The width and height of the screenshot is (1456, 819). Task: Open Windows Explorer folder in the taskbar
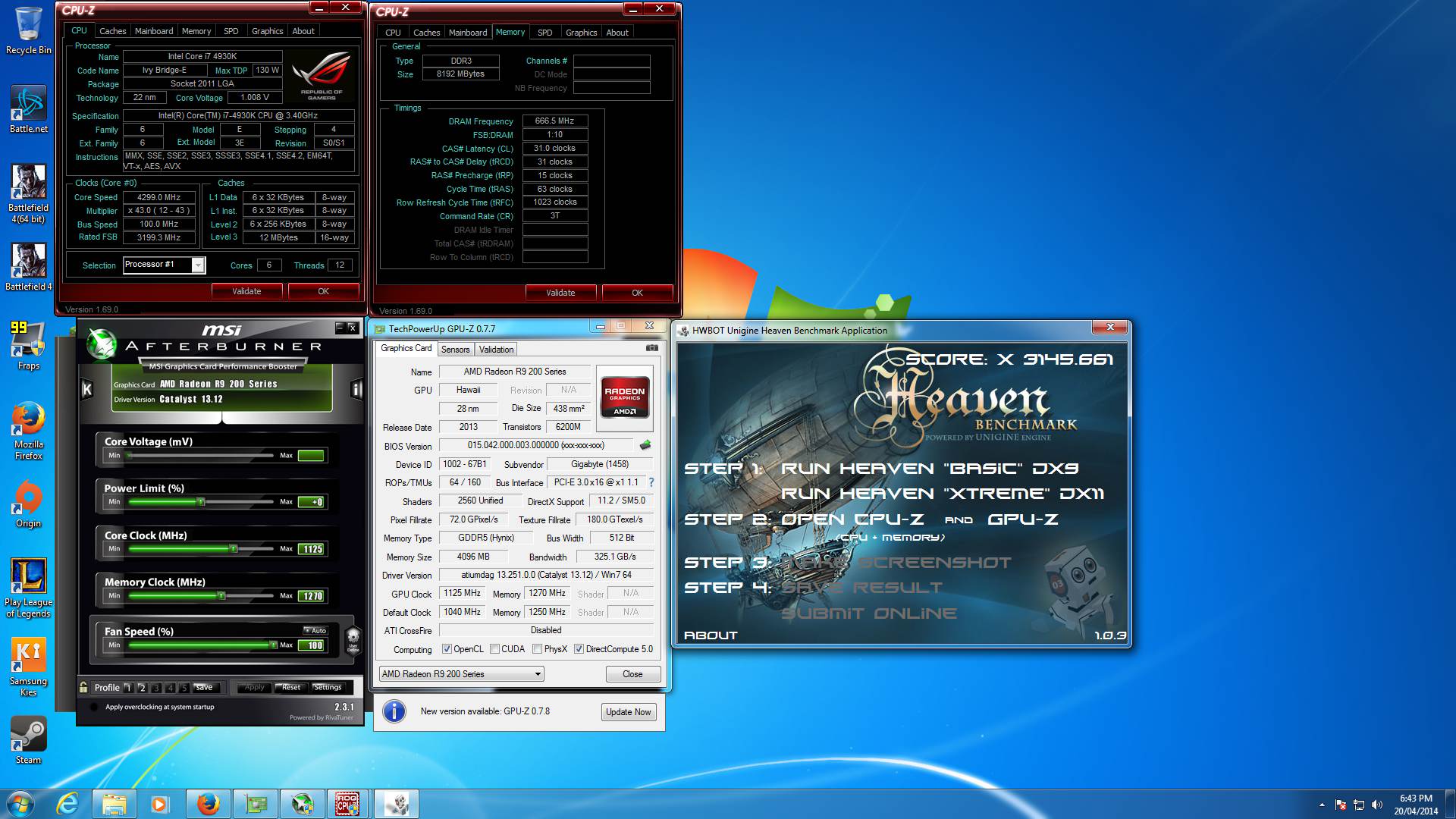click(x=115, y=804)
